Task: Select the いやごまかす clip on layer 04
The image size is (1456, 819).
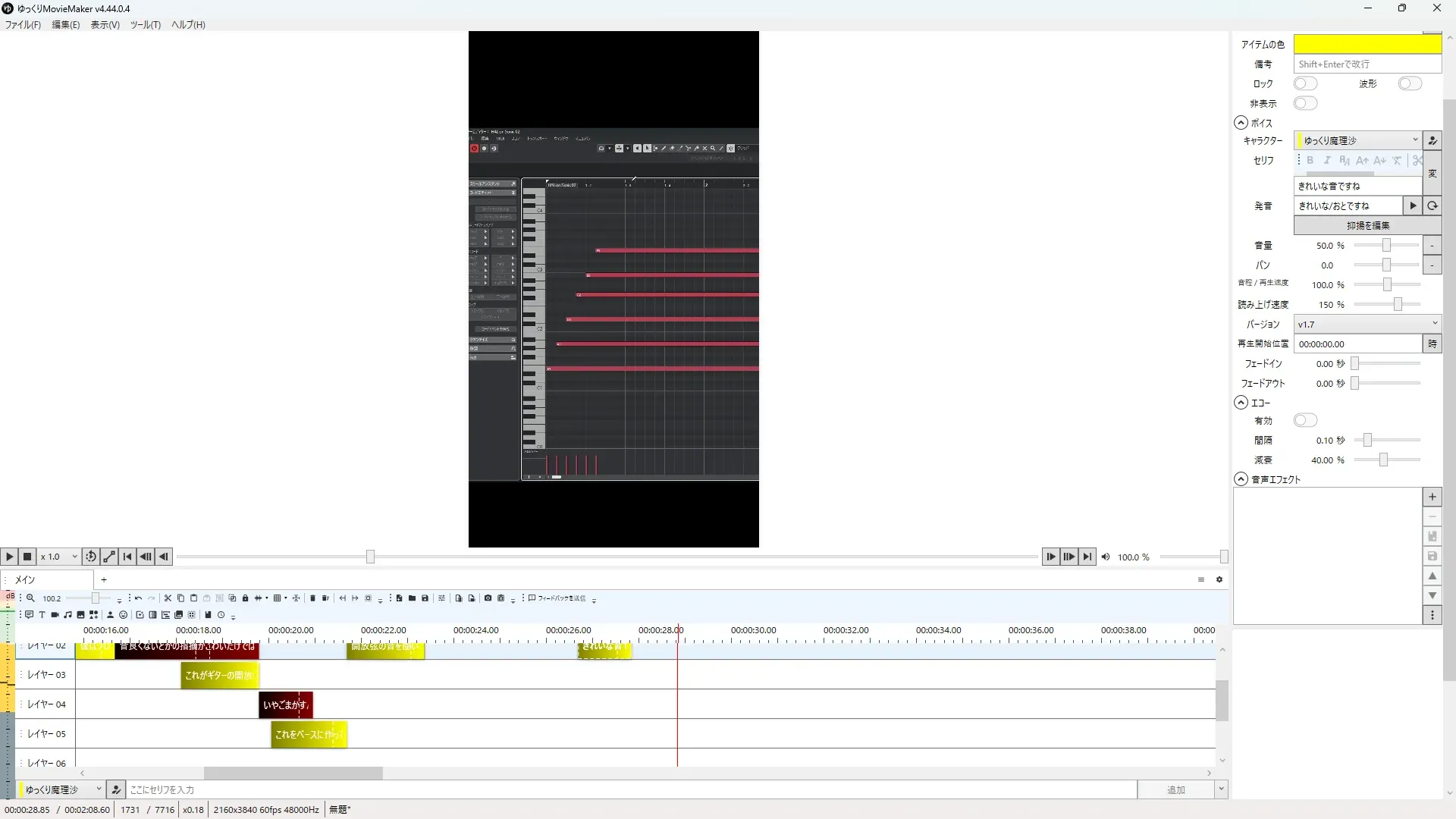Action: (x=285, y=704)
